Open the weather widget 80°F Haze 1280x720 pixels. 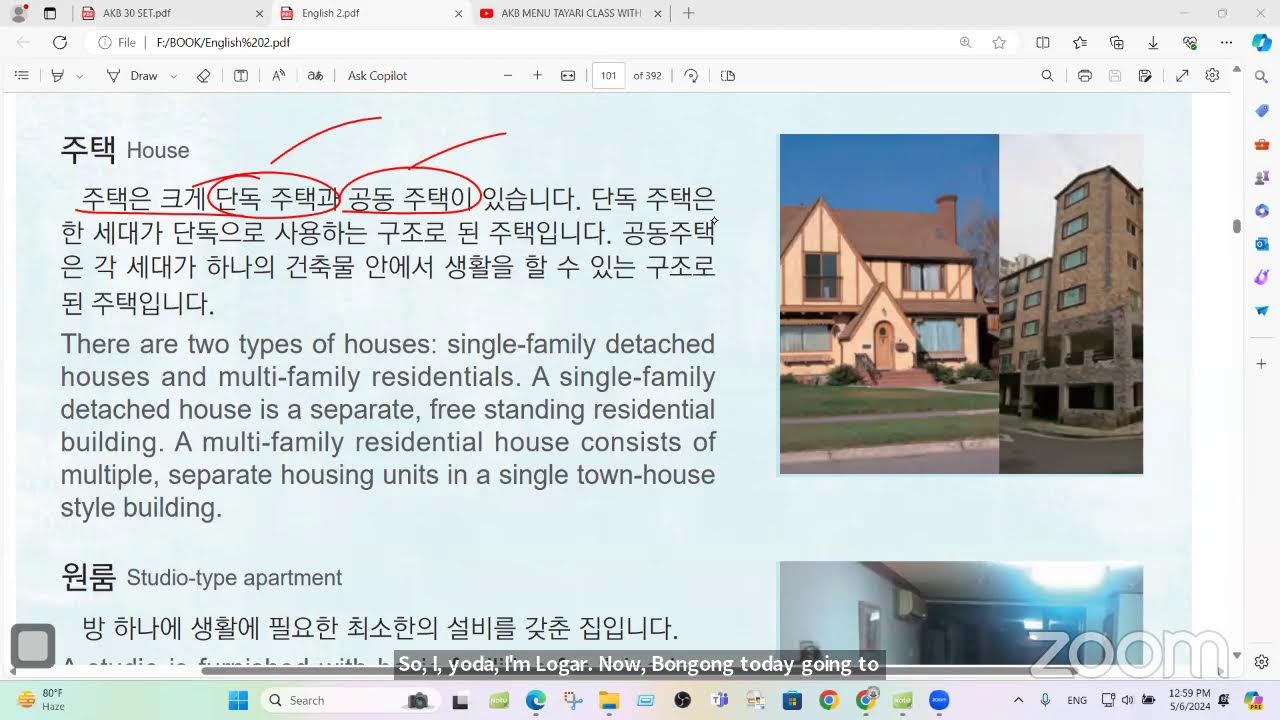[x=40, y=700]
